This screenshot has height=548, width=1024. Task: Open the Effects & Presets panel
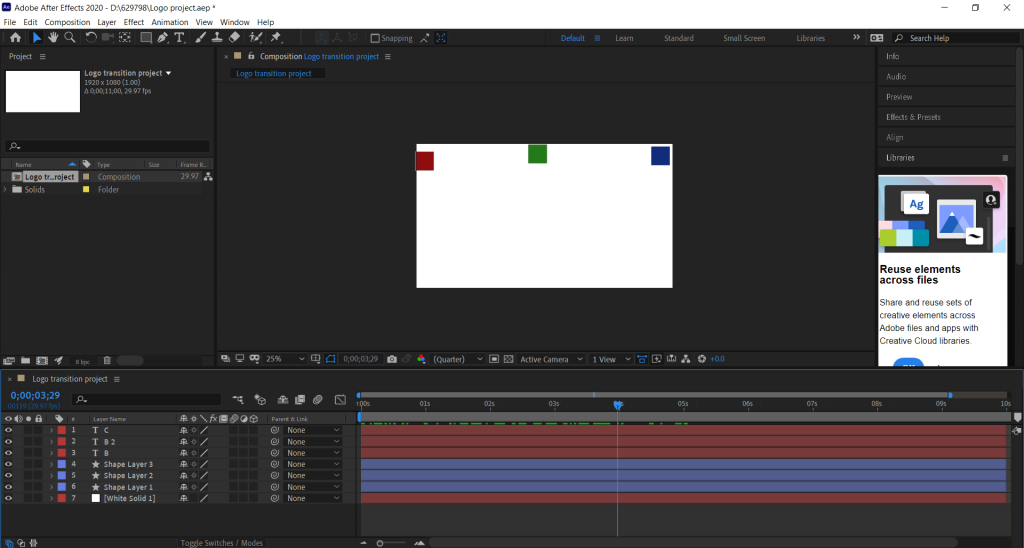(x=913, y=117)
